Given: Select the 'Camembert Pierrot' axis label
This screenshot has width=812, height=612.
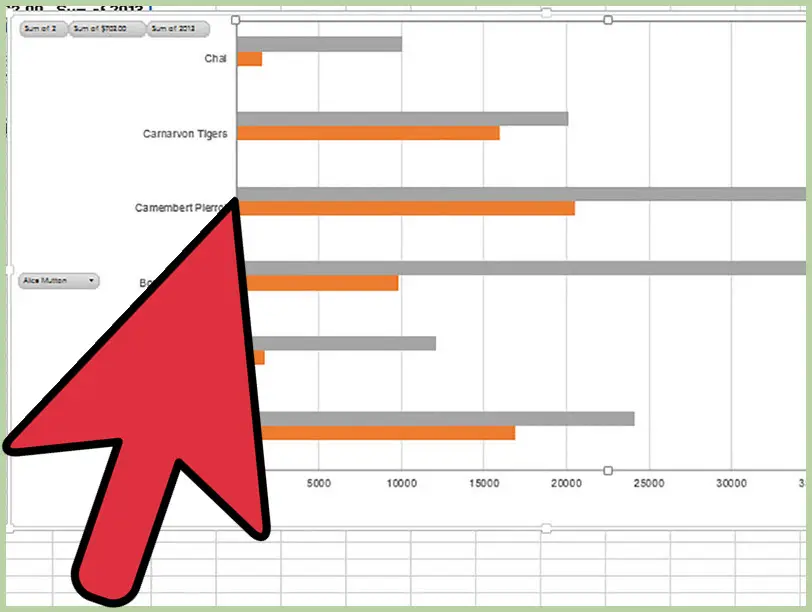Looking at the screenshot, I should [183, 208].
